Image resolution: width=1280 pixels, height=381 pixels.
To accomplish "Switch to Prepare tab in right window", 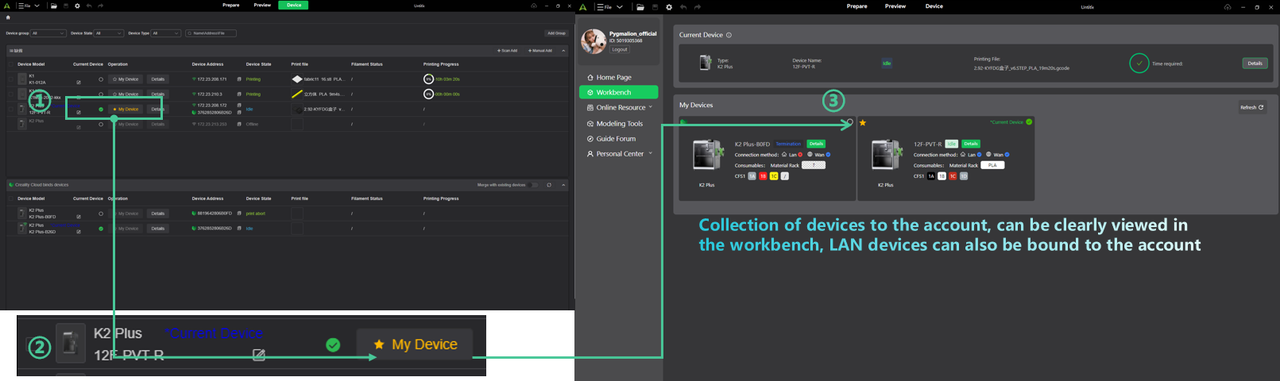I will tap(857, 6).
